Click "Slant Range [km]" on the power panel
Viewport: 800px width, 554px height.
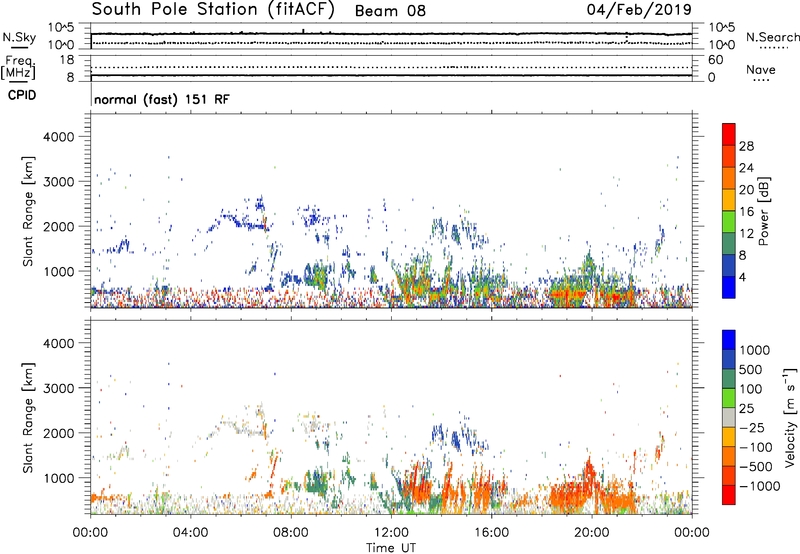28,211
